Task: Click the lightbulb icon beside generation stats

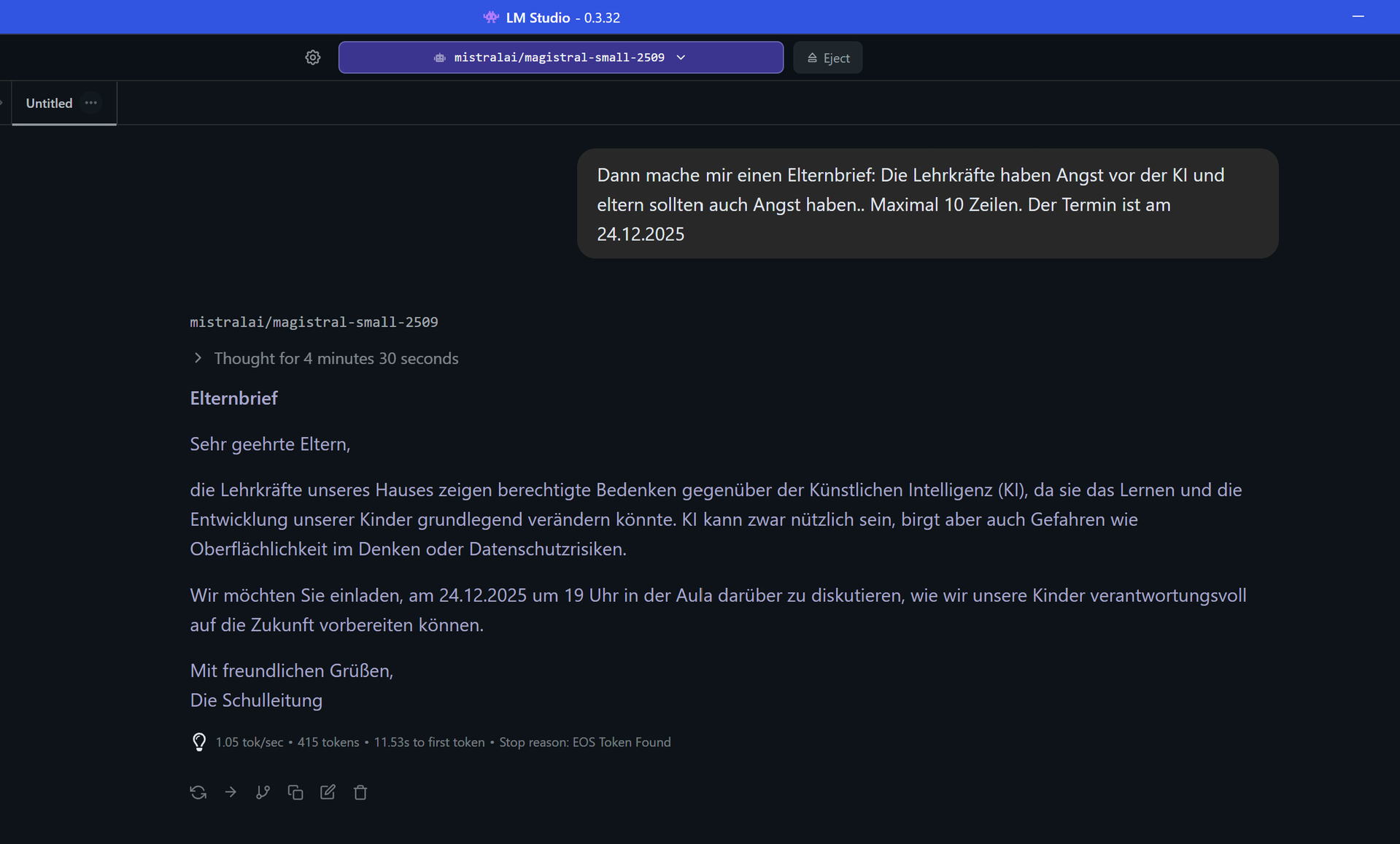Action: 198,742
